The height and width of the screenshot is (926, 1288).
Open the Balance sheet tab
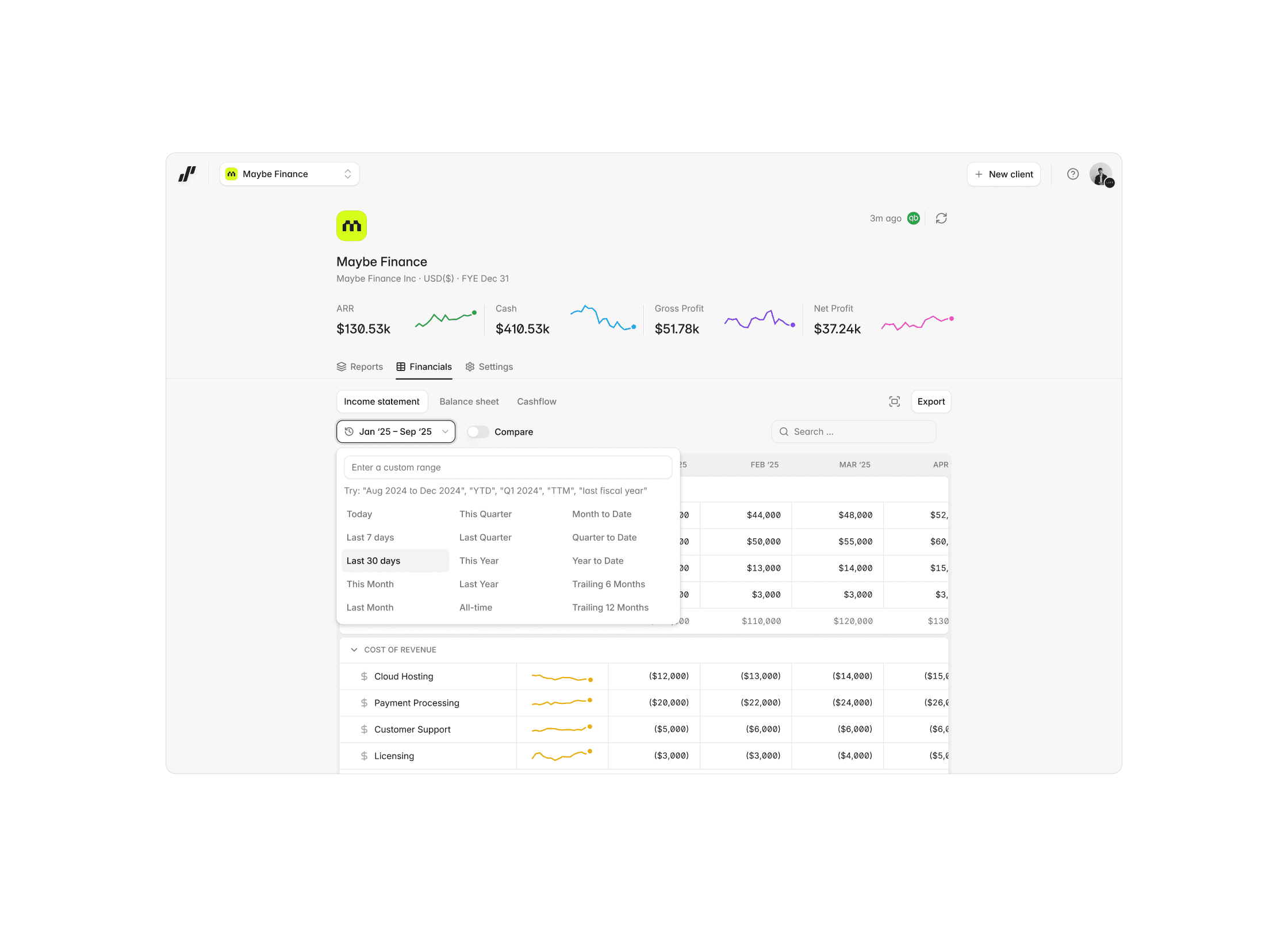(469, 401)
